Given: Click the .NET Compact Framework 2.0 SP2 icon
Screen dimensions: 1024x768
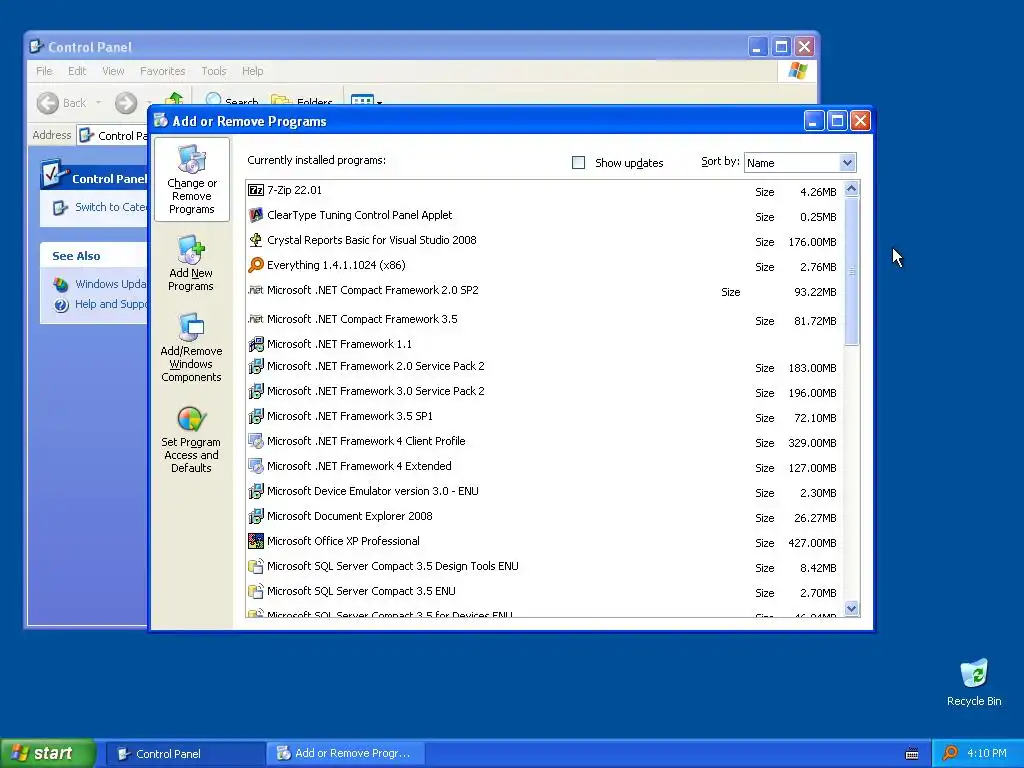Looking at the screenshot, I should click(x=256, y=290).
